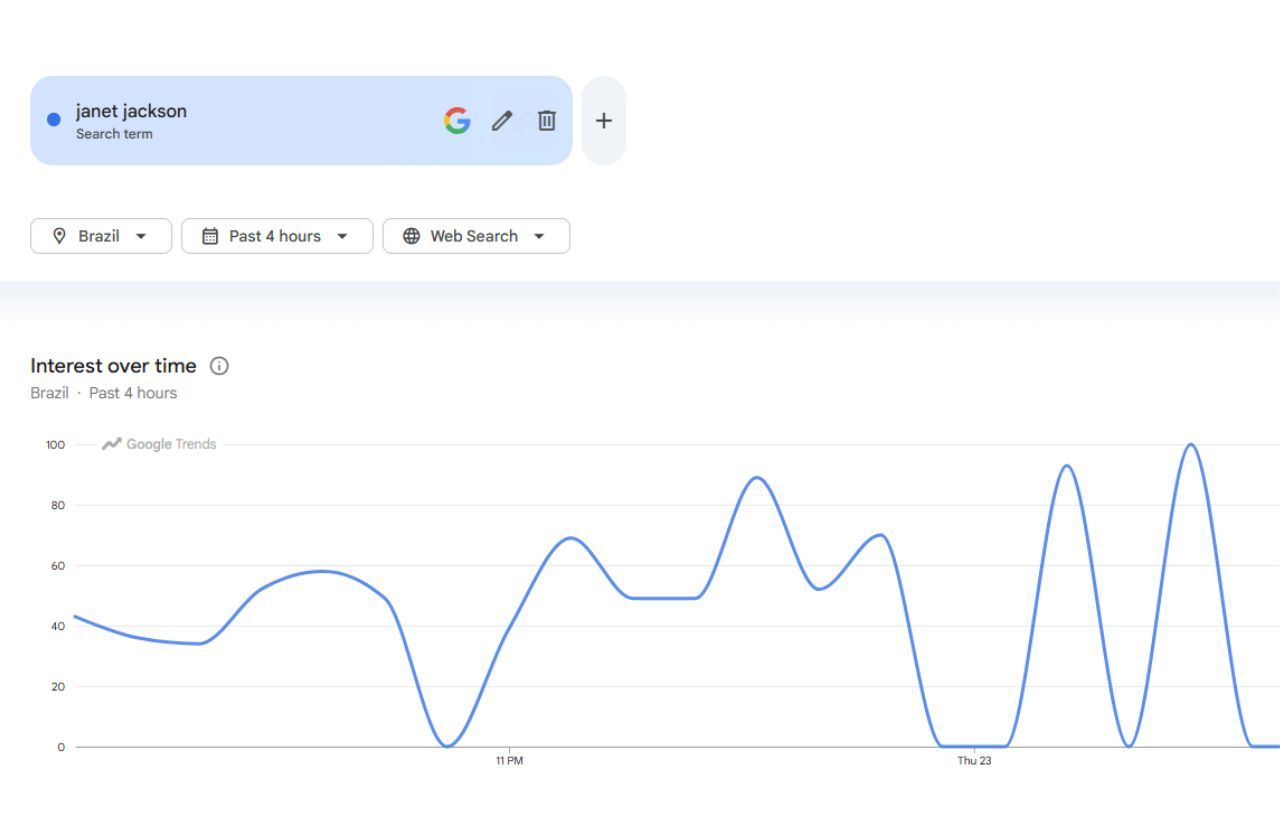This screenshot has height=840, width=1280.
Task: Expand the Web Search type dropdown arrow
Action: point(539,236)
